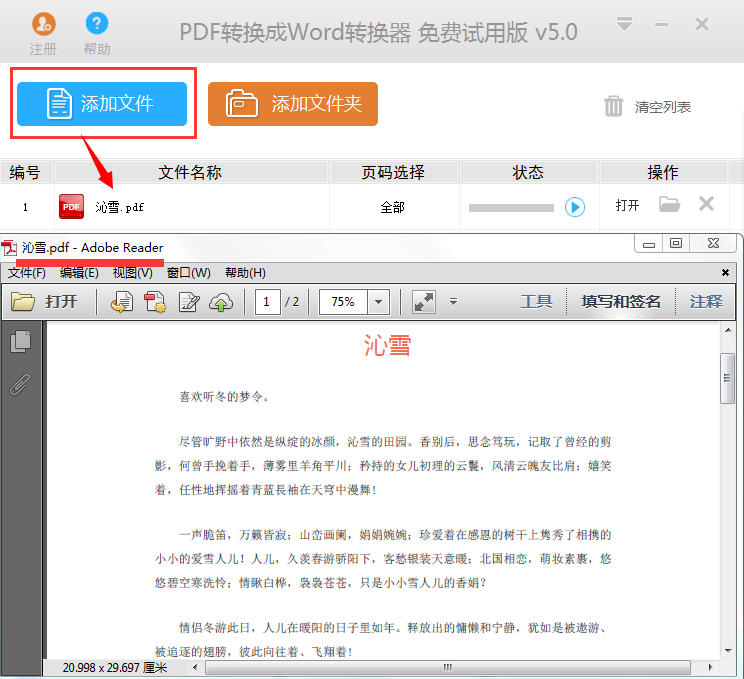
Task: Click the vertical scrollbar thumb
Action: point(727,378)
